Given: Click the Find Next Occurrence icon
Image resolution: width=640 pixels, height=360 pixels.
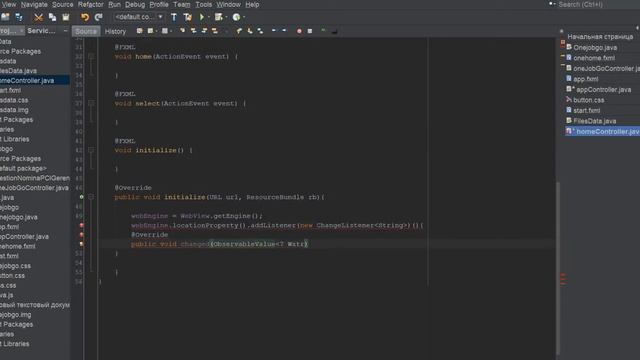Looking at the screenshot, I should coord(204,31).
